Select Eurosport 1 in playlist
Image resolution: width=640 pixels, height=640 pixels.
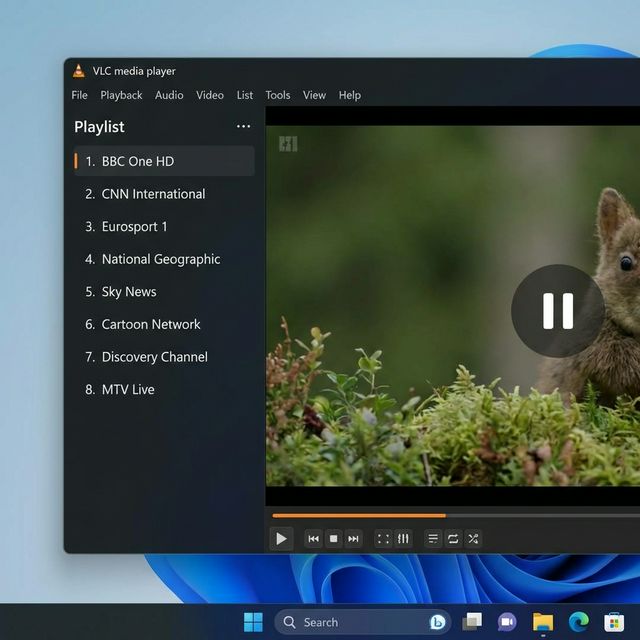tap(164, 227)
